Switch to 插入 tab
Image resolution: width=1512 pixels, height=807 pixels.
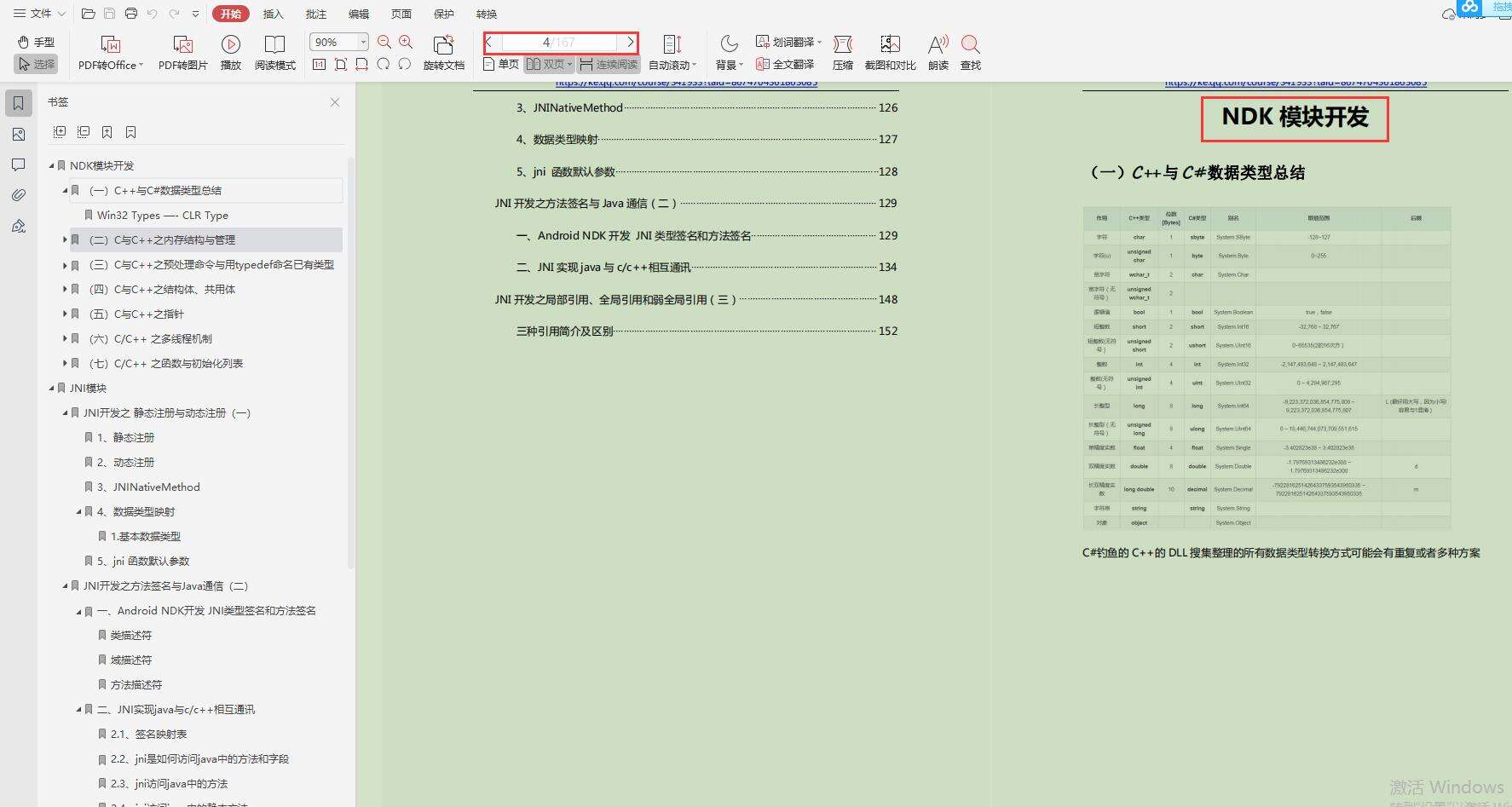coord(273,14)
